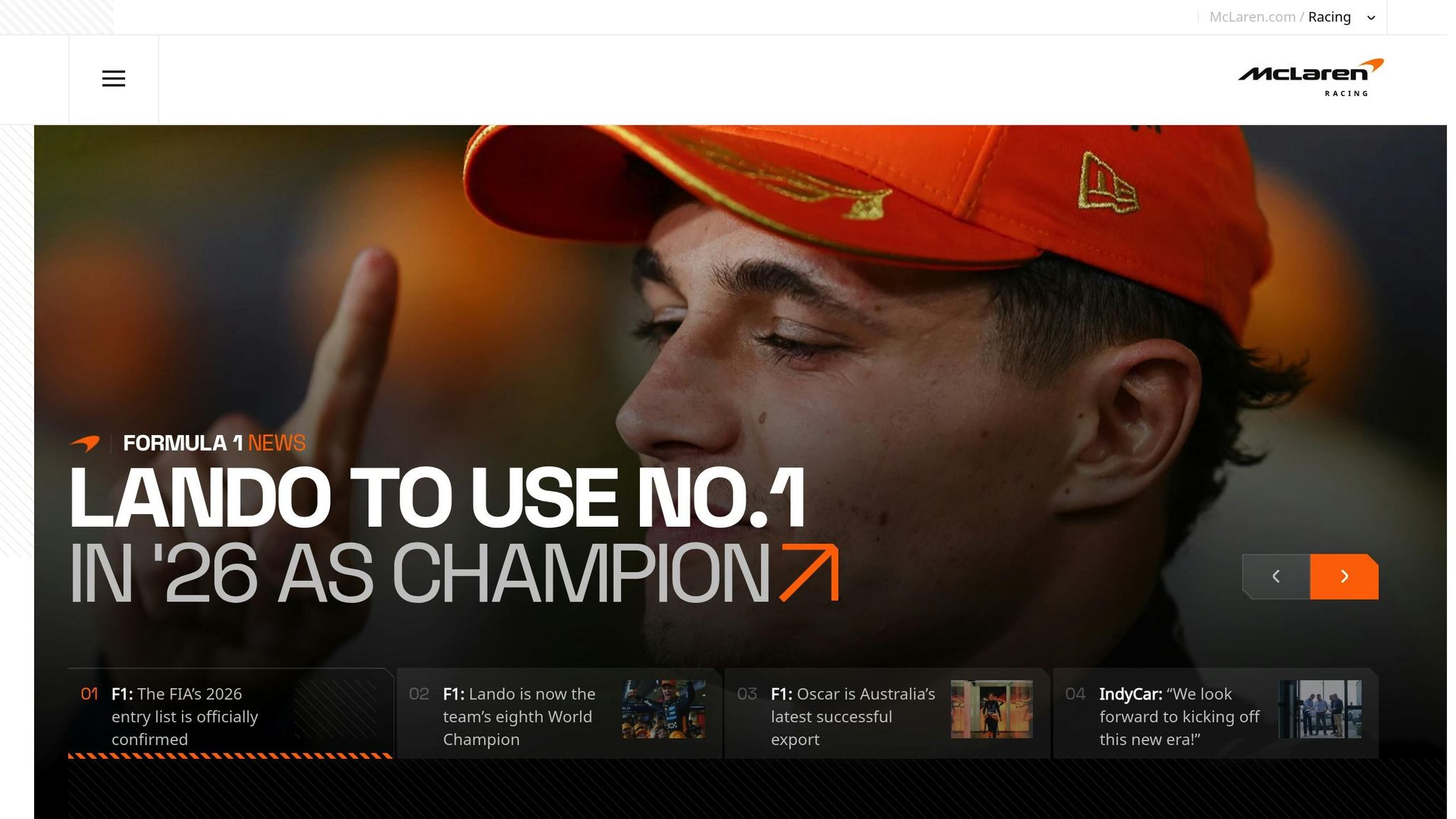Open the hamburger navigation menu

[x=114, y=79]
